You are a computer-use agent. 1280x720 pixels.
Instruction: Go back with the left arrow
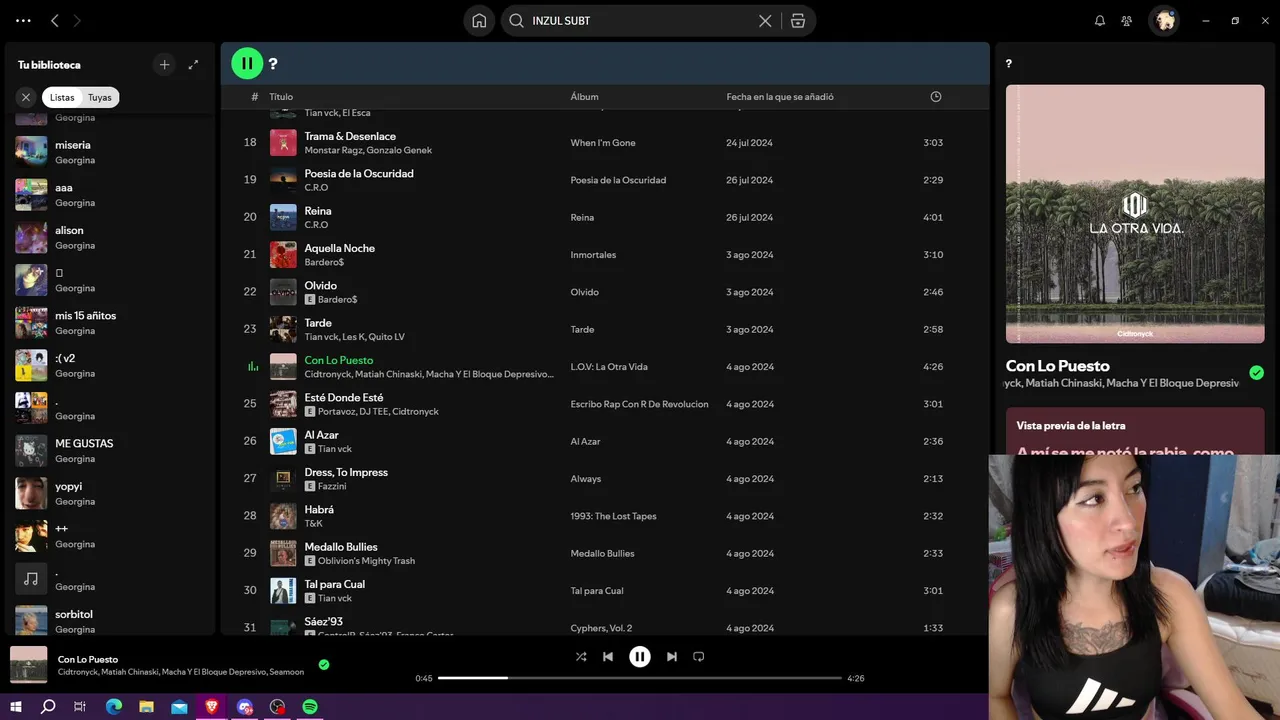click(55, 21)
